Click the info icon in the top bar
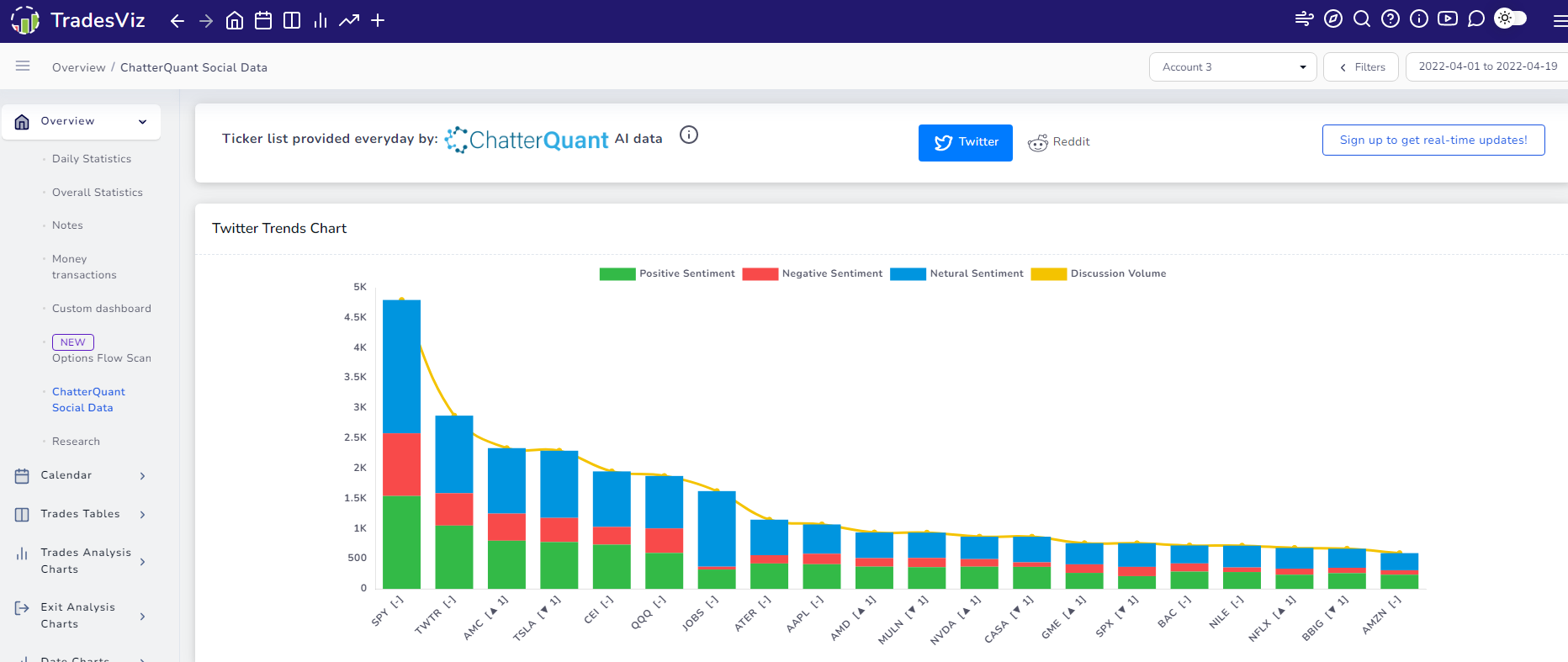1568x662 pixels. (x=1419, y=19)
